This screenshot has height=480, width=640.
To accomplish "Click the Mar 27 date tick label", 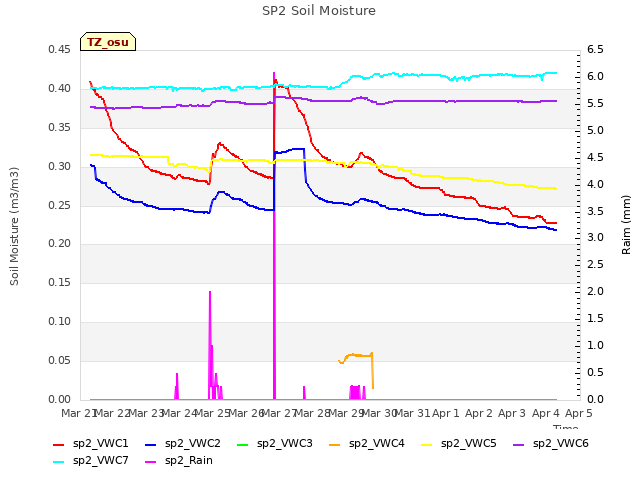I will (x=279, y=413).
